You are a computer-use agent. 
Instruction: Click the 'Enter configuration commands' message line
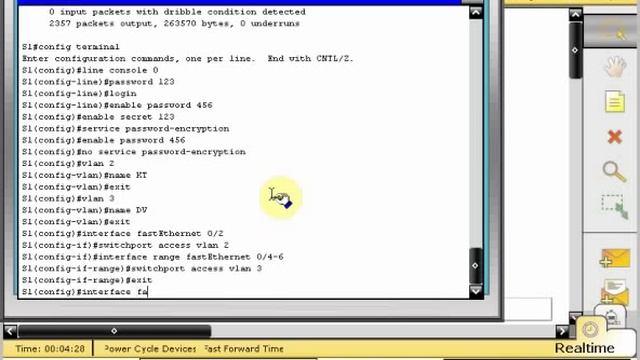tap(188, 58)
